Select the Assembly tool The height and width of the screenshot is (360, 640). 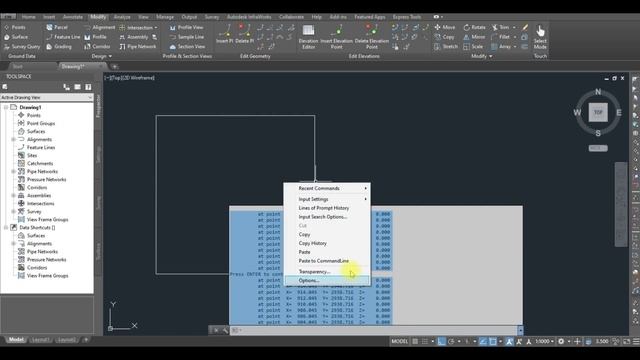pos(134,37)
